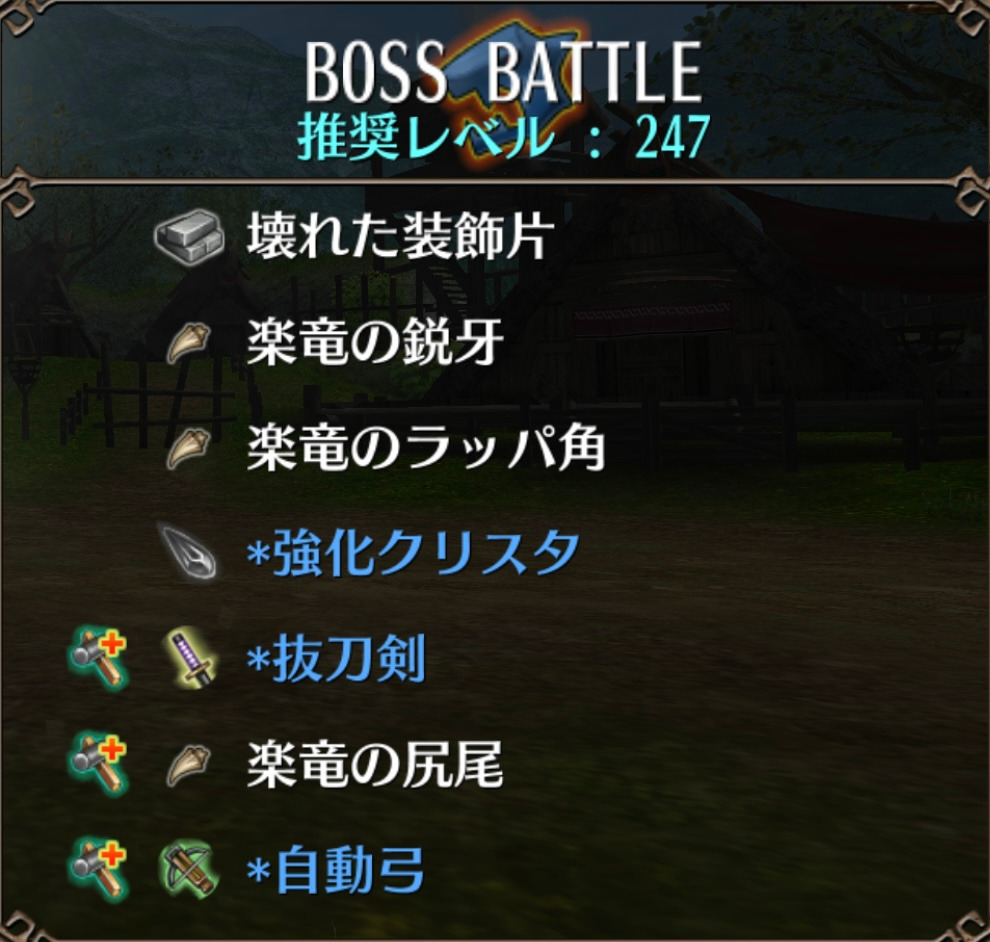Image resolution: width=990 pixels, height=942 pixels.
Task: Click the 推奨レベル：247 level text
Action: (504, 137)
